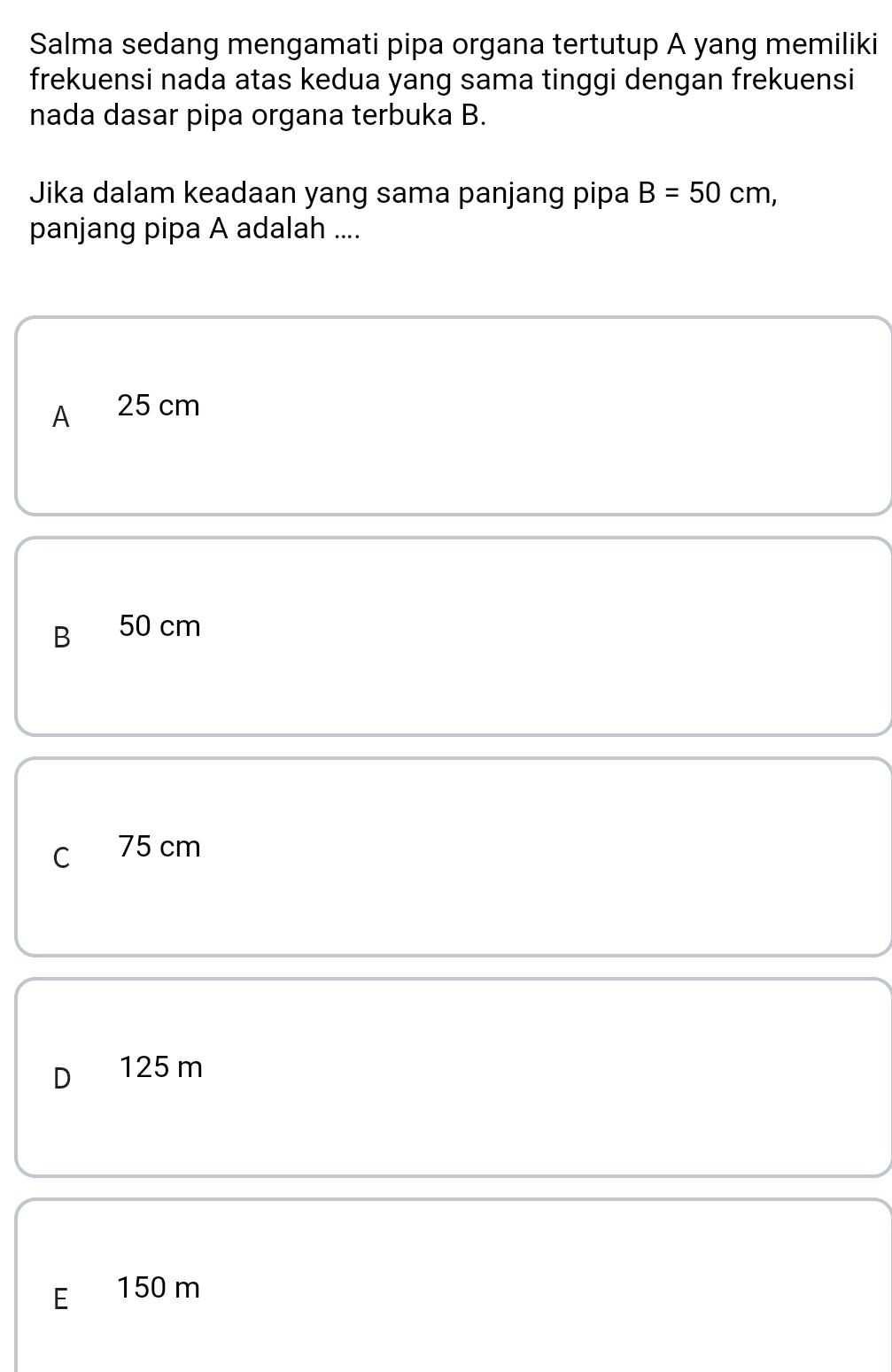The width and height of the screenshot is (892, 1372).
Task: Select answer option C, 75 cm
Action: coord(454,857)
